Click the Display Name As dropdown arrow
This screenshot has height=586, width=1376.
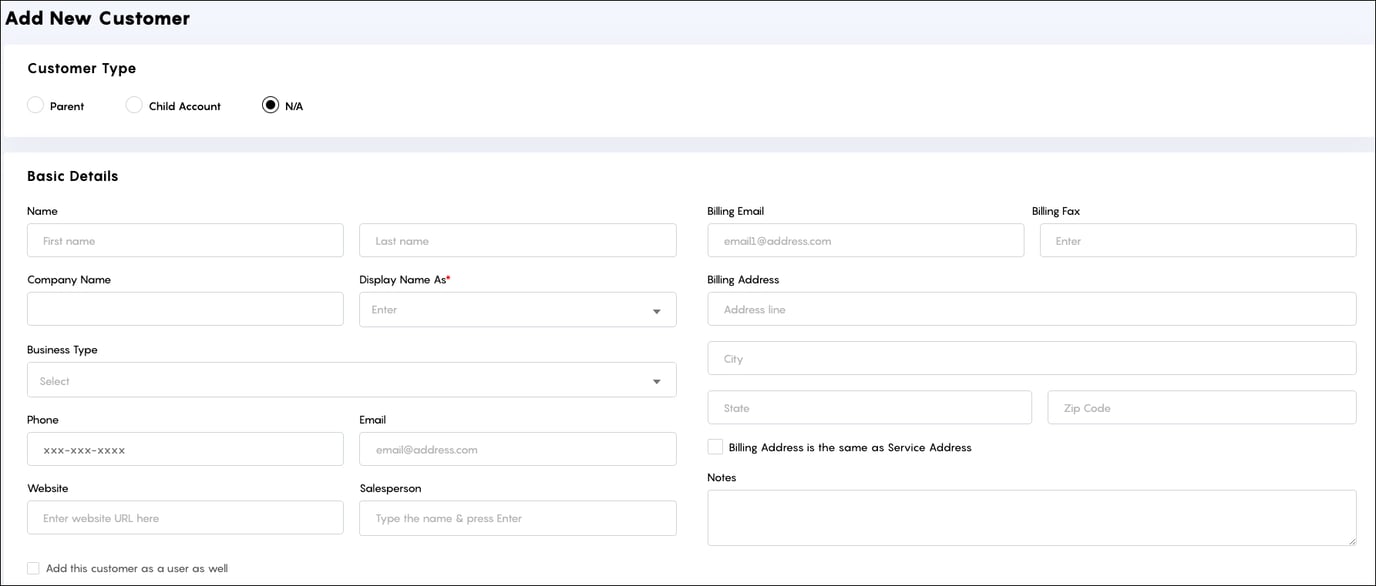click(657, 311)
